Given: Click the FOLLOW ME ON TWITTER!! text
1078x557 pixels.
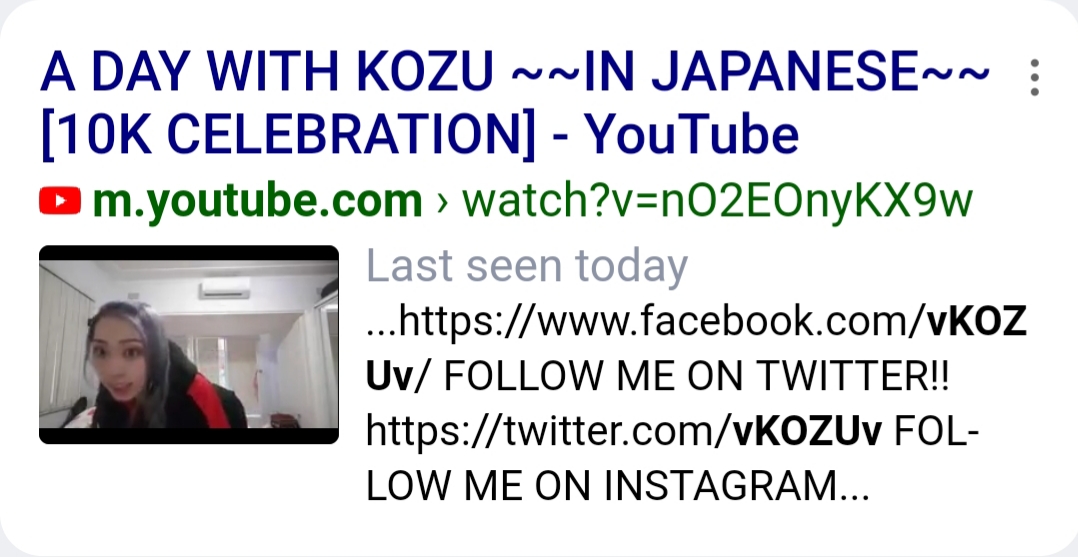Looking at the screenshot, I should point(696,377).
